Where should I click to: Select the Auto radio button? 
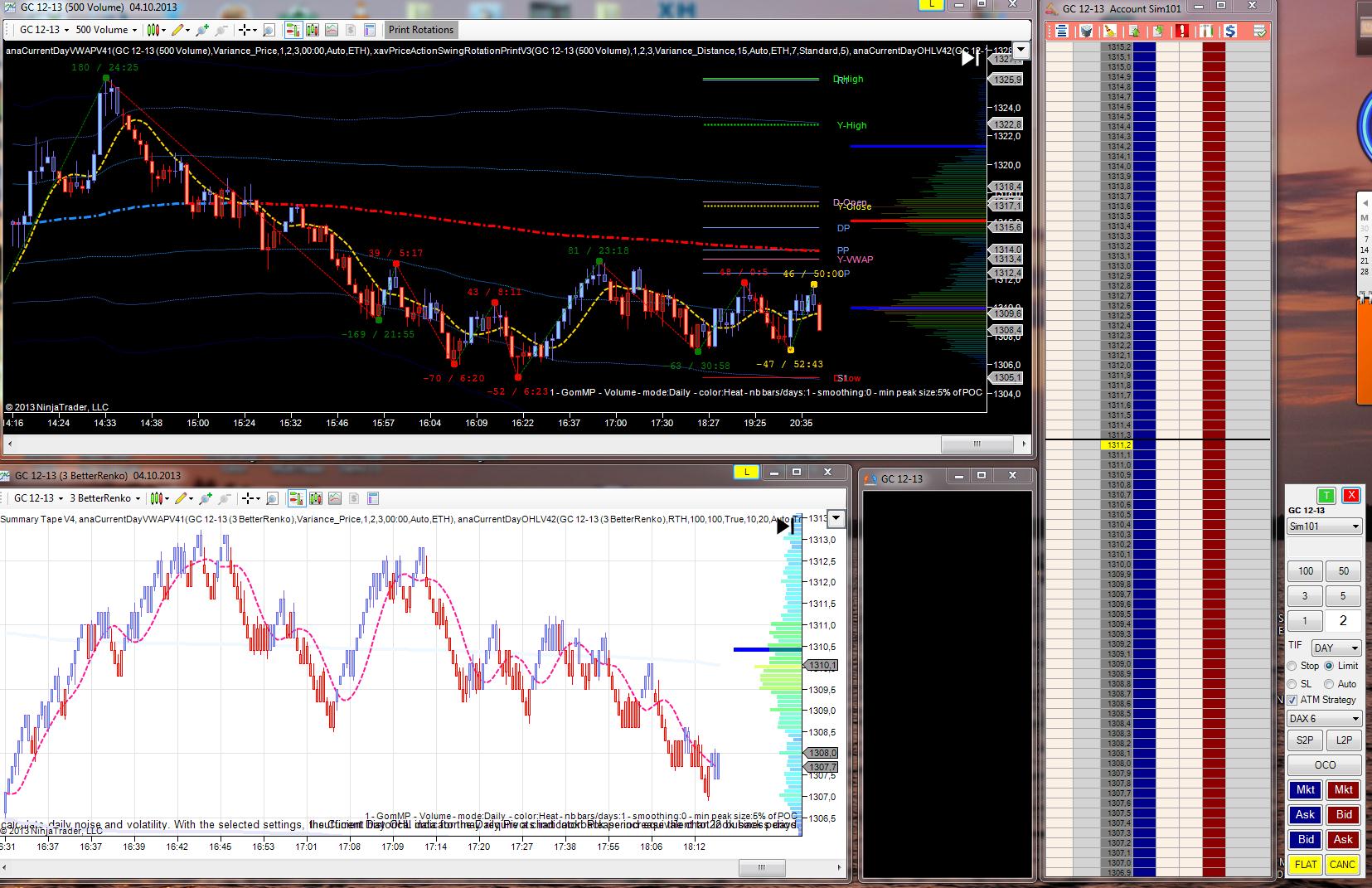click(x=1329, y=684)
